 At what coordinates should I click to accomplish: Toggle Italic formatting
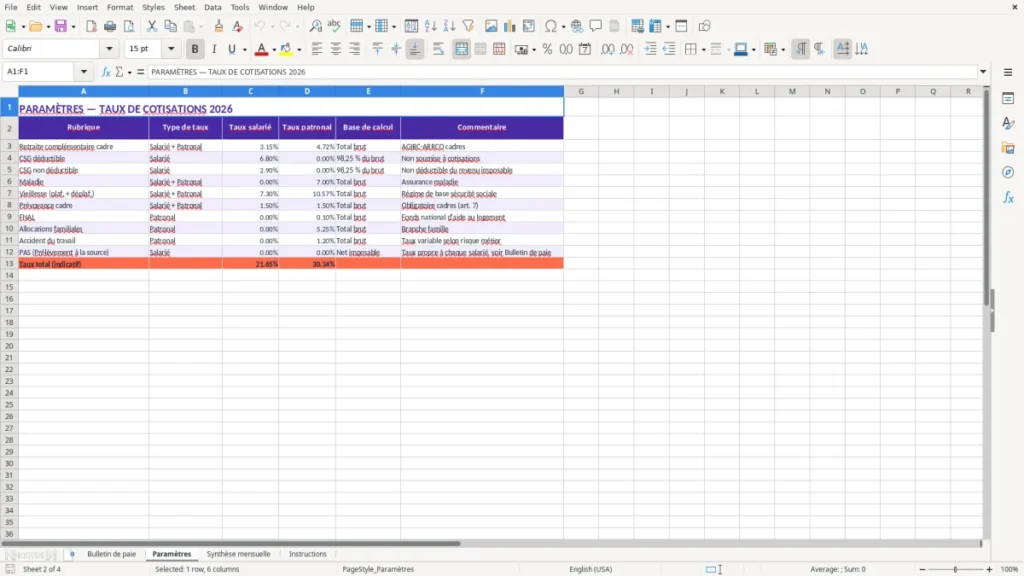(x=214, y=49)
